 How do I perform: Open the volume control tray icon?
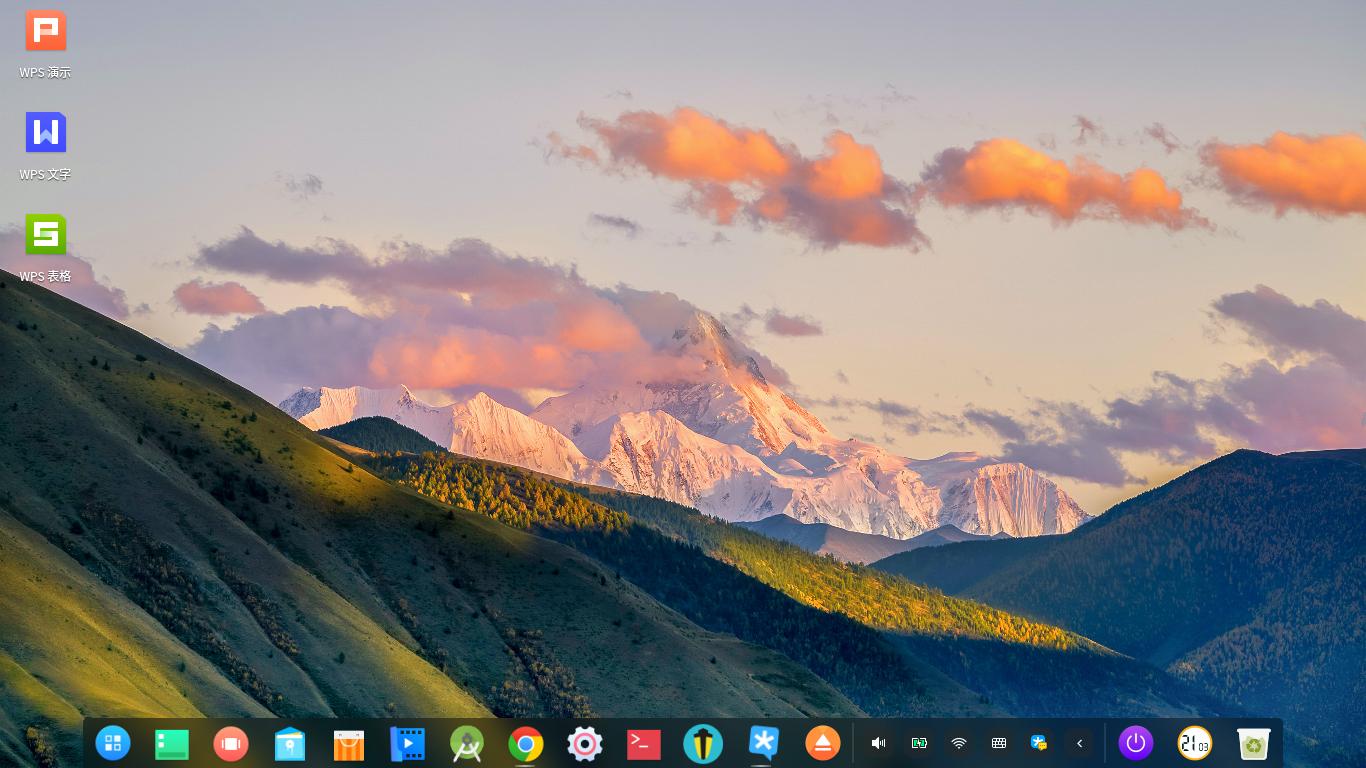(879, 743)
